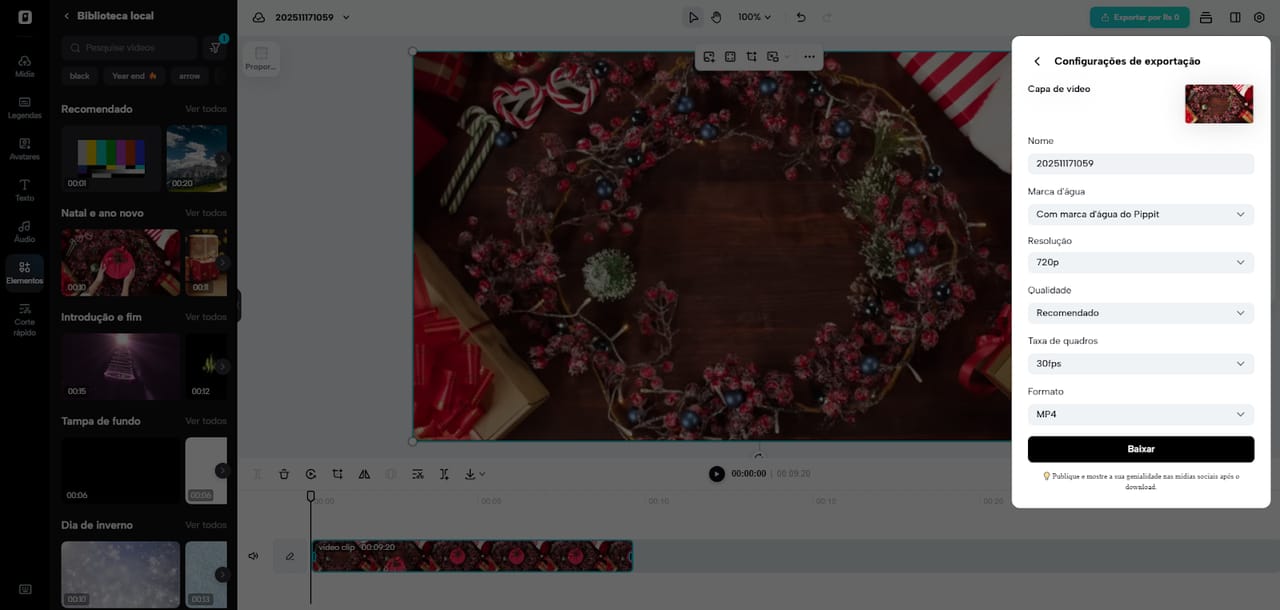
Task: Open the Formato MP4 dropdown
Action: point(1140,414)
